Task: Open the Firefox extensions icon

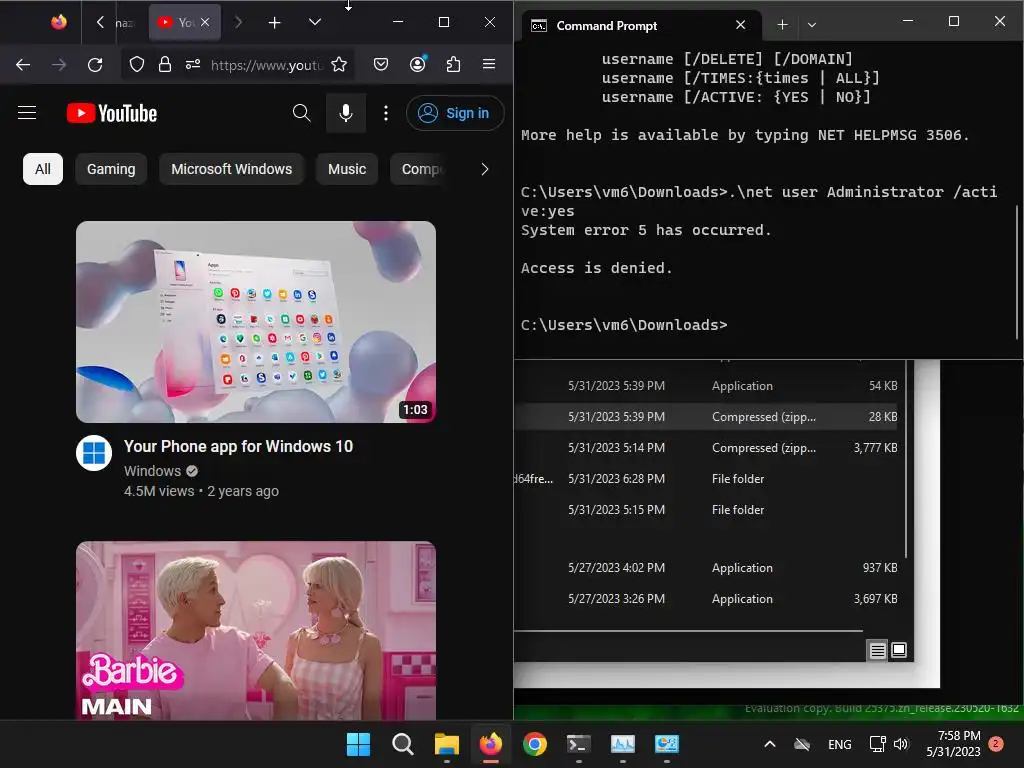Action: tap(453, 65)
